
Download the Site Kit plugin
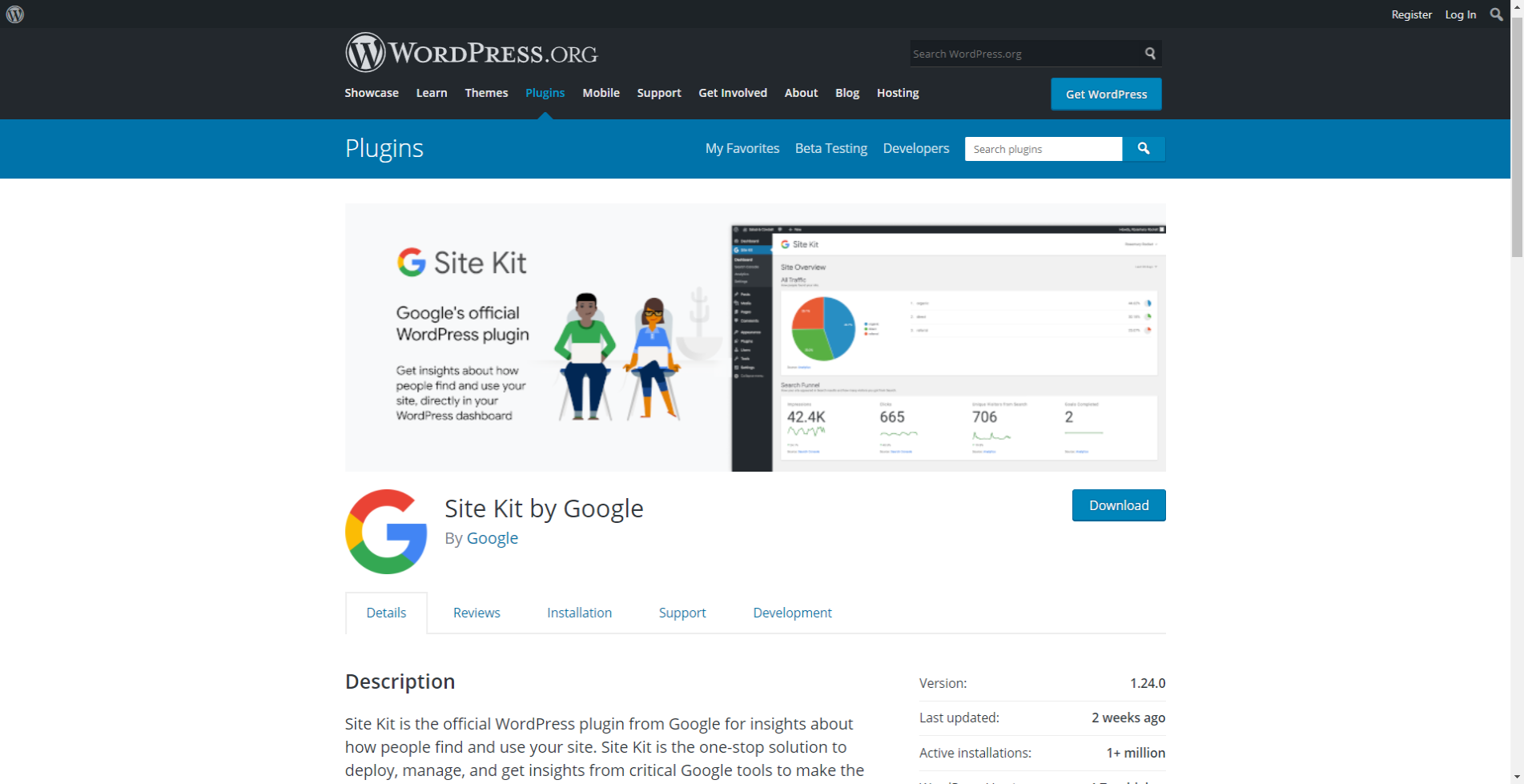click(1119, 505)
